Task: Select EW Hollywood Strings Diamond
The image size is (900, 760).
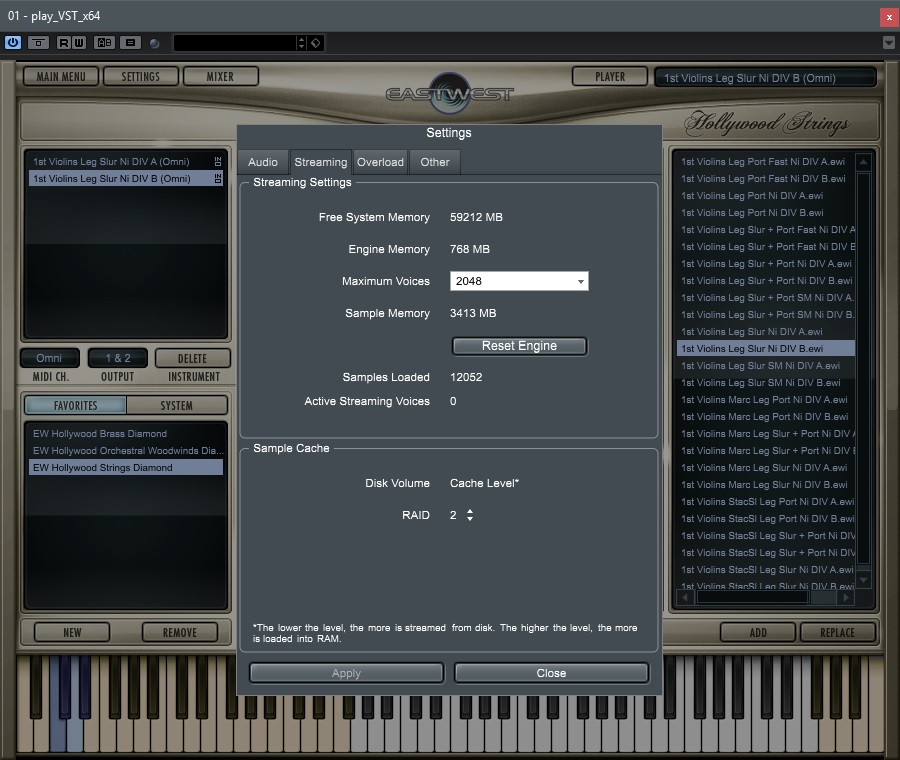Action: (126, 467)
